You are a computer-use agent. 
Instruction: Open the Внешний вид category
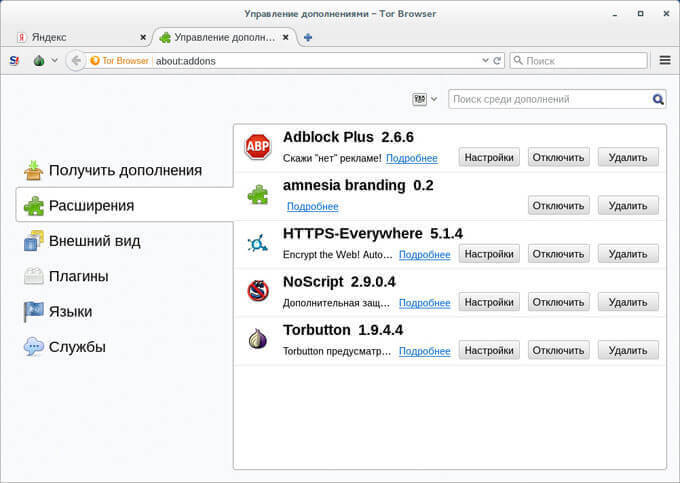(124, 241)
